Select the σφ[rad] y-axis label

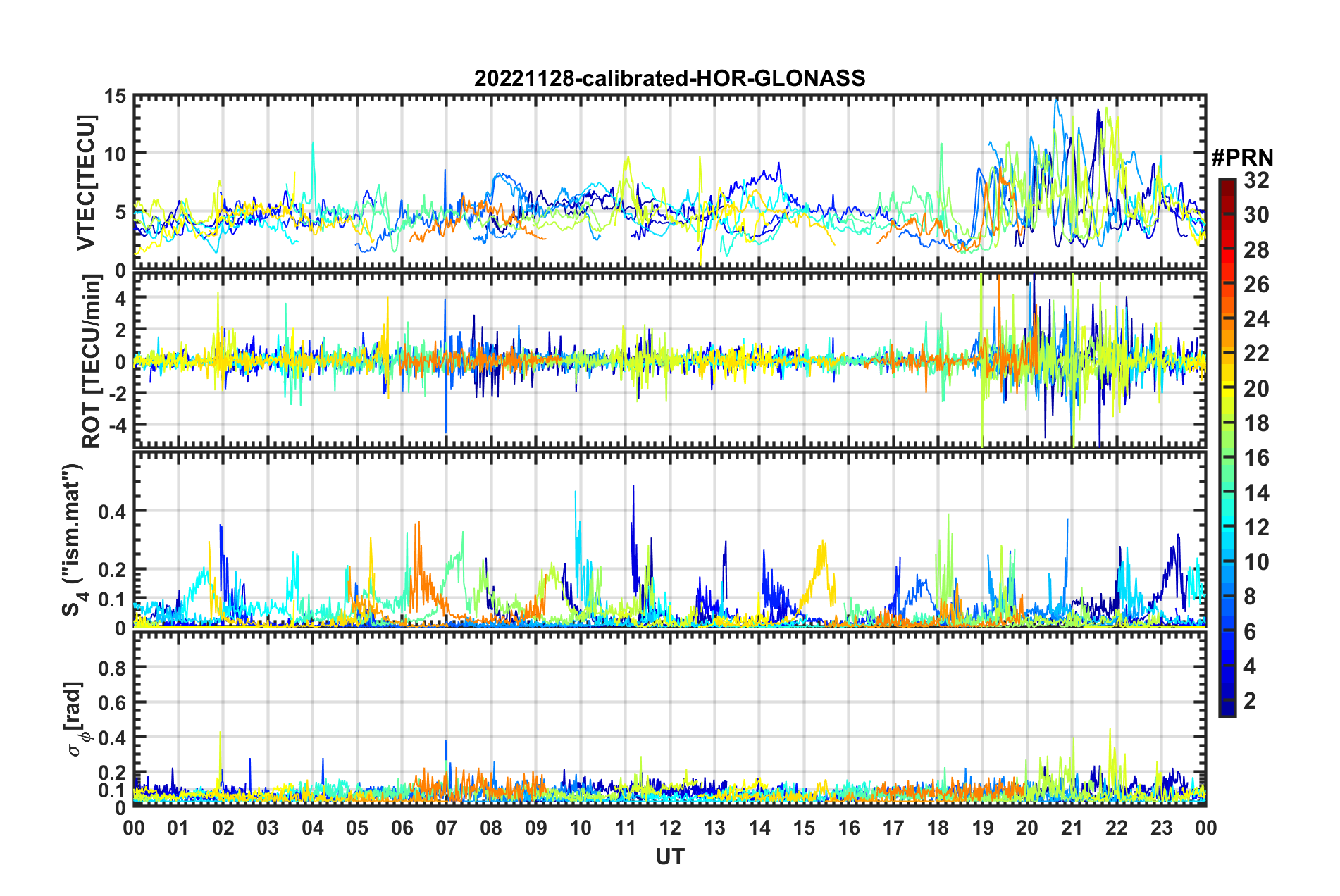(75, 718)
